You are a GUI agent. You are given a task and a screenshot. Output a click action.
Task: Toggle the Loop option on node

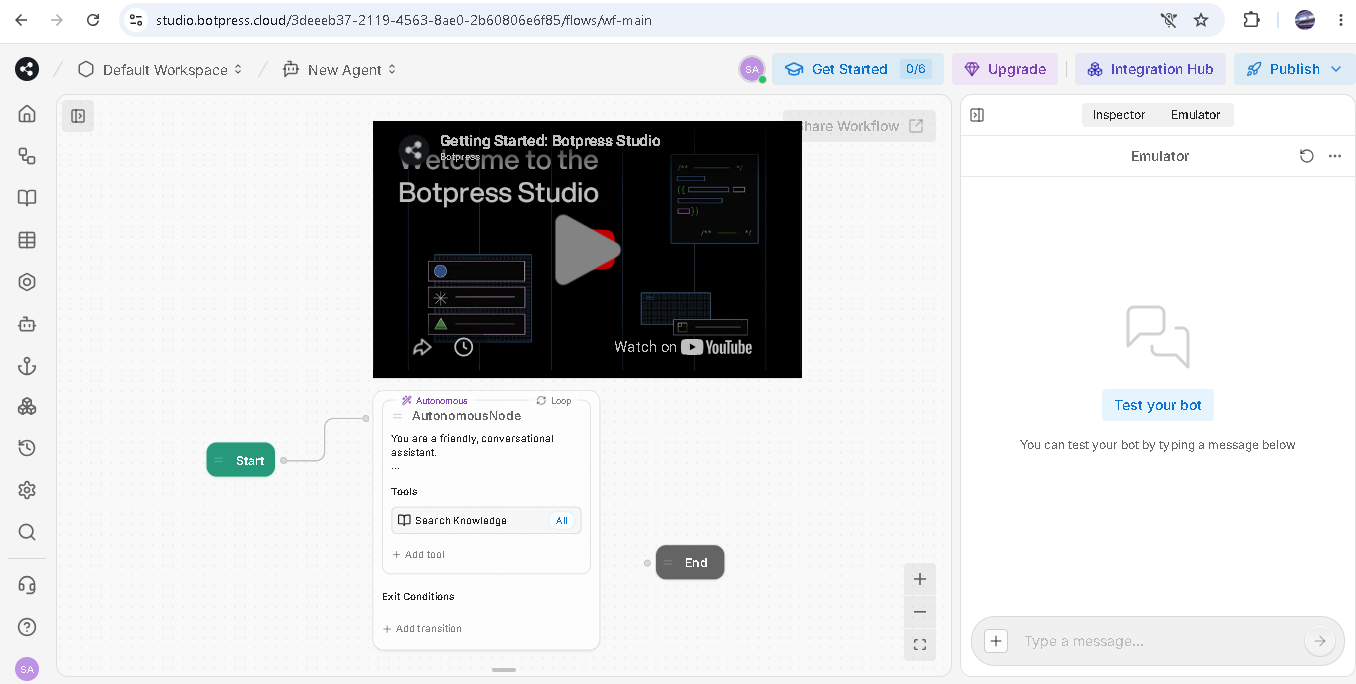click(554, 400)
